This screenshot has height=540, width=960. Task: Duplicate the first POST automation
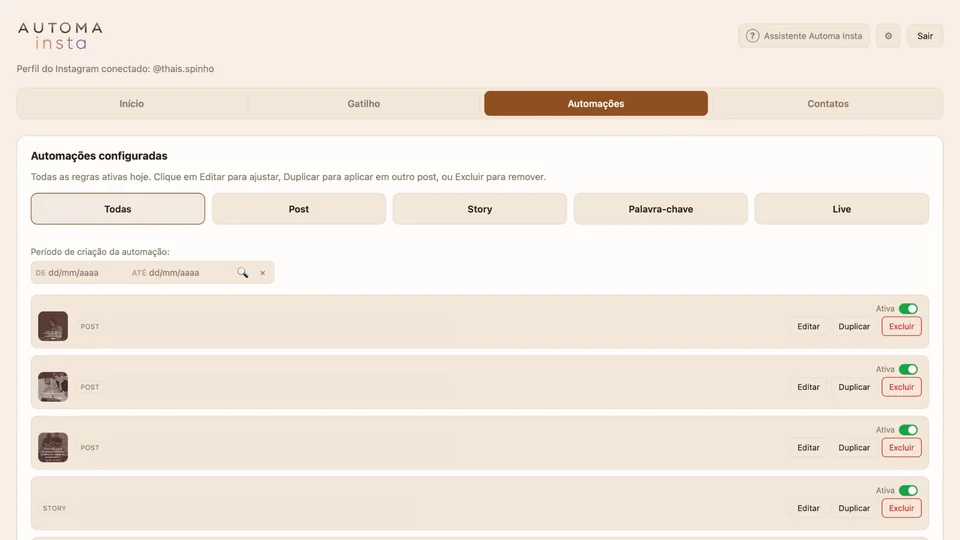pos(854,326)
